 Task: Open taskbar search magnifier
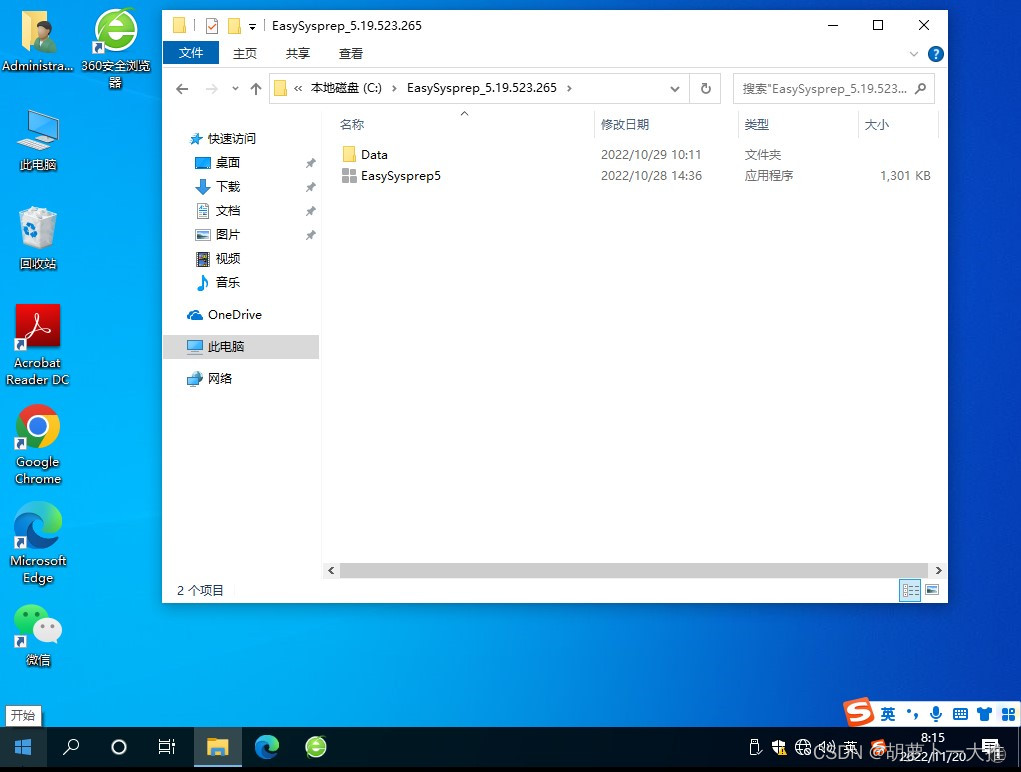click(71, 747)
